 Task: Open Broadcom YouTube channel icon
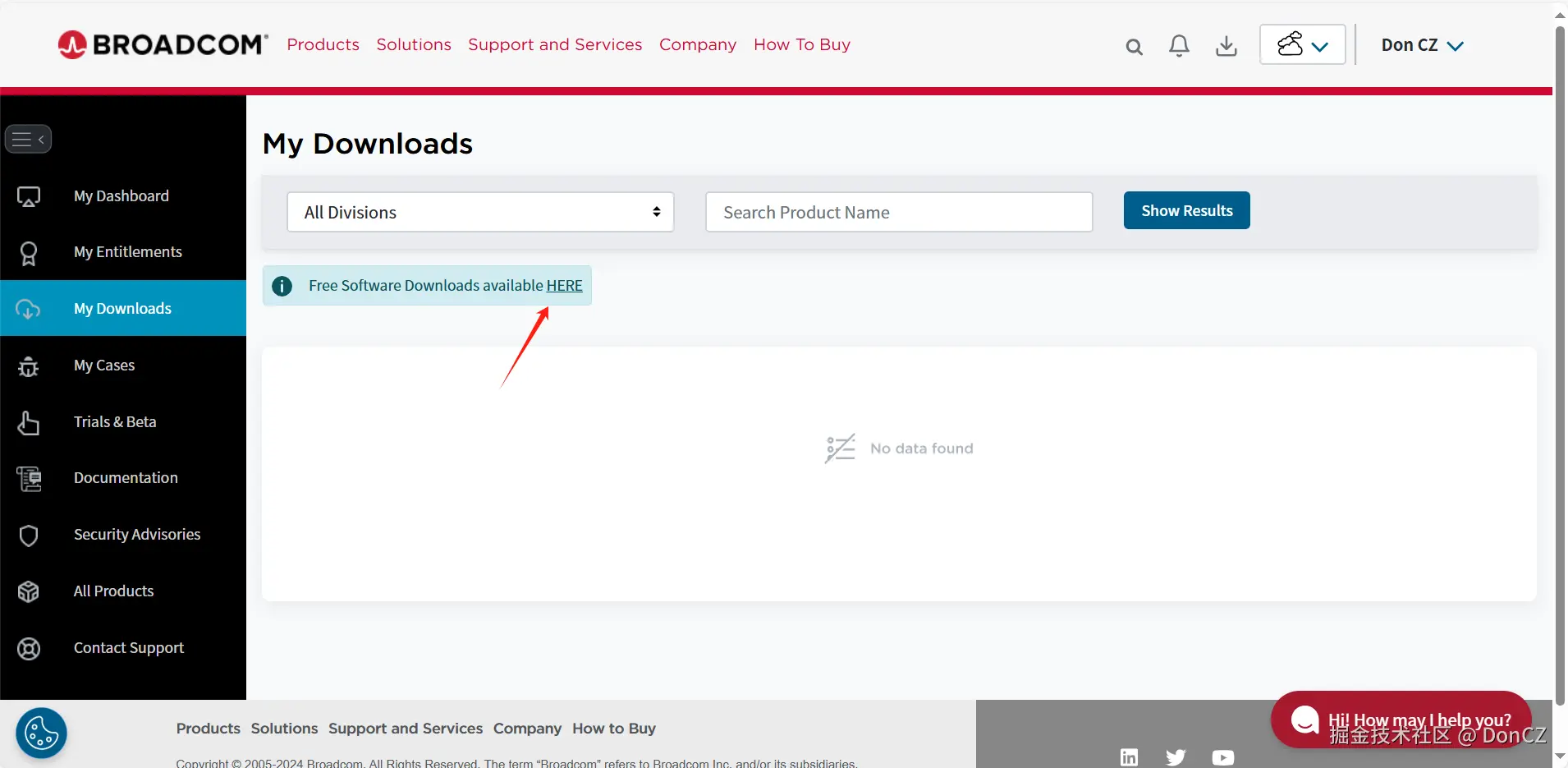(1223, 757)
